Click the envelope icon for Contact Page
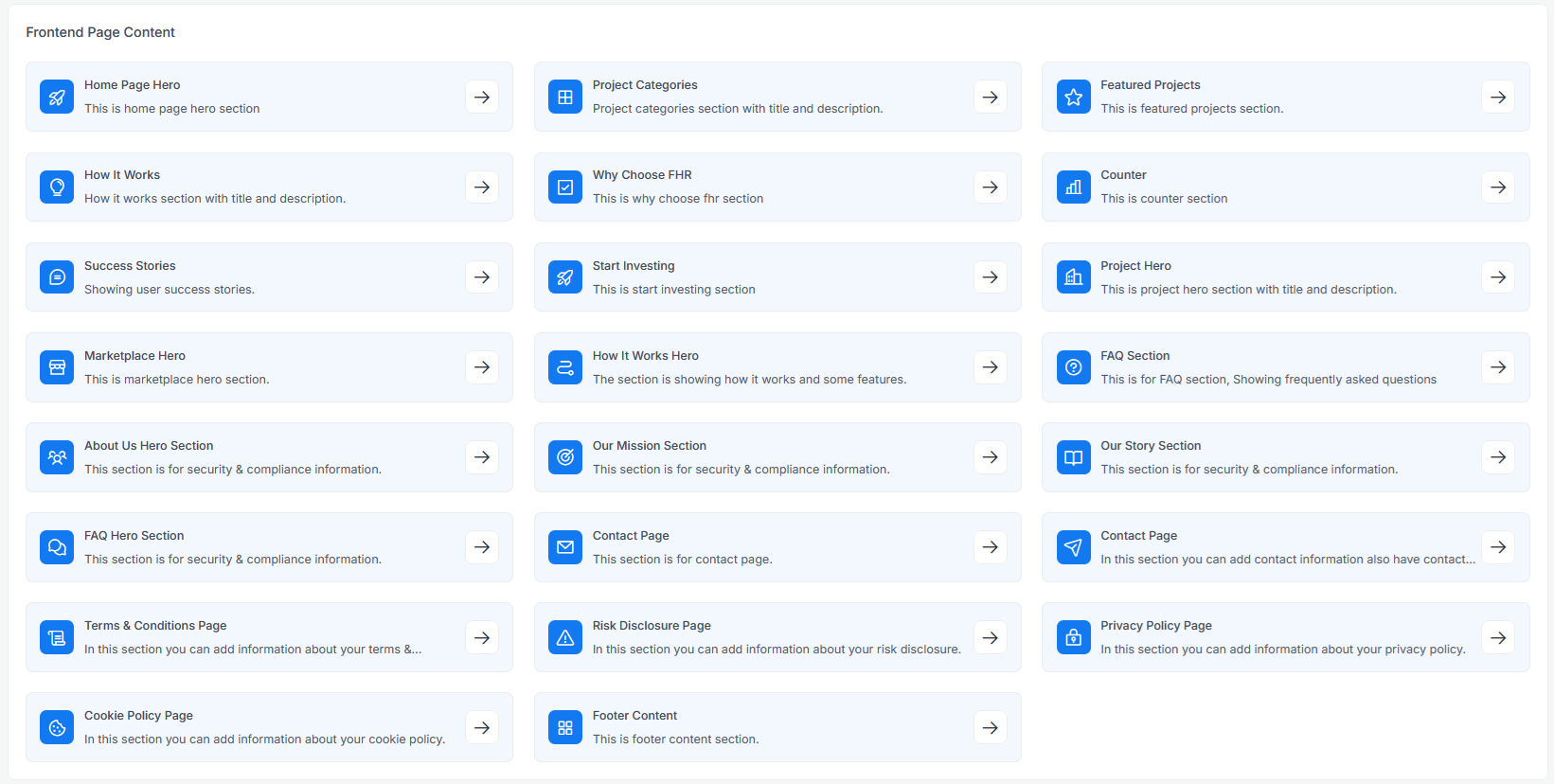Image resolution: width=1554 pixels, height=784 pixels. click(x=565, y=546)
